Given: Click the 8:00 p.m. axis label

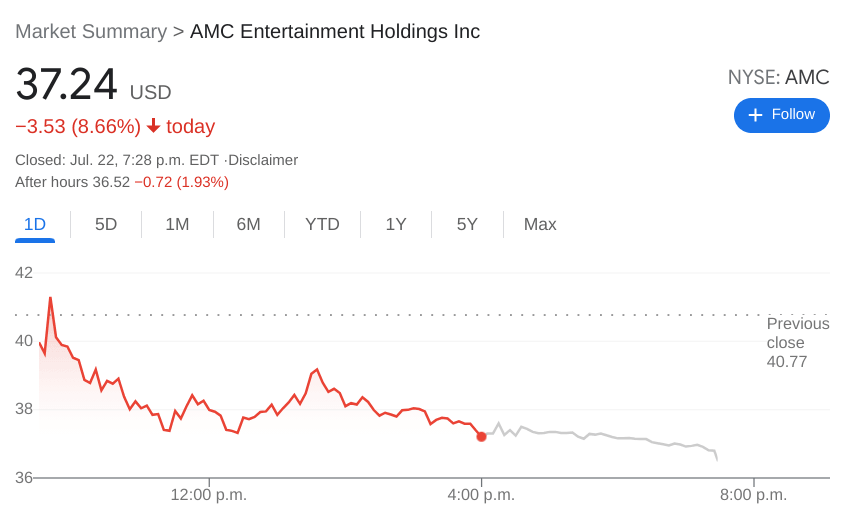Looking at the screenshot, I should pos(753,495).
